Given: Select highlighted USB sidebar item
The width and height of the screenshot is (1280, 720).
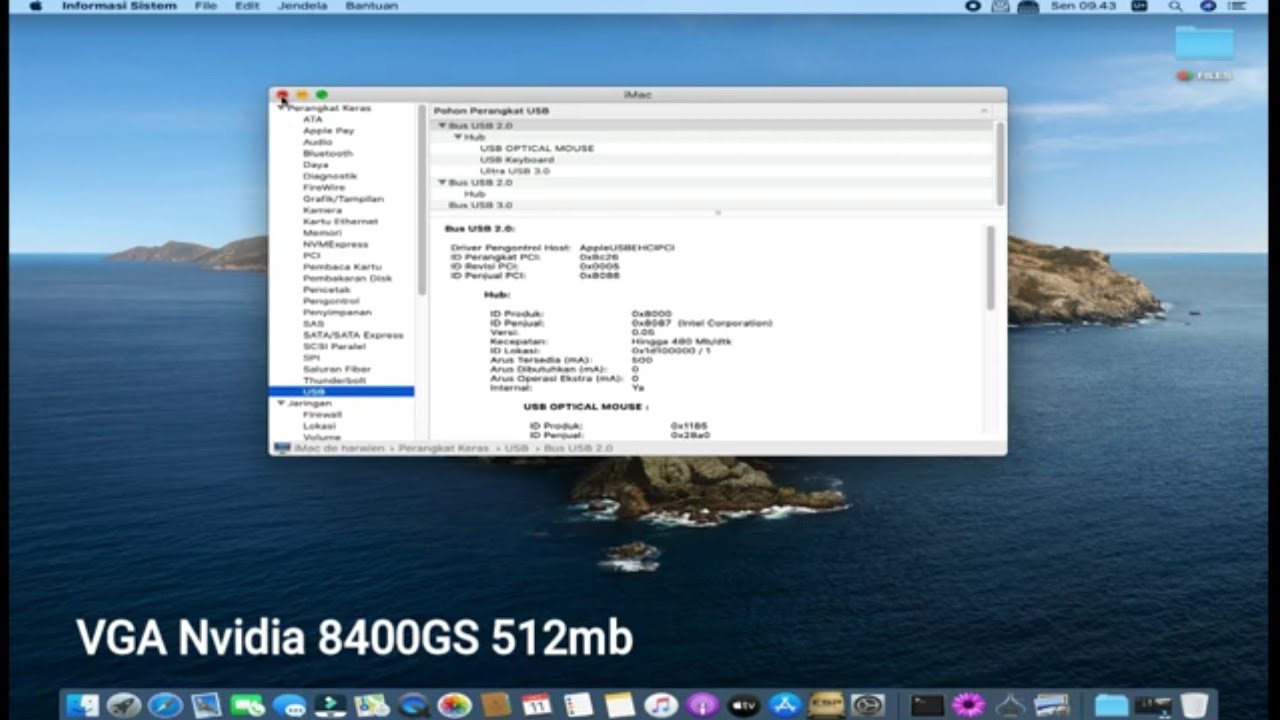Looking at the screenshot, I should pyautogui.click(x=341, y=392).
